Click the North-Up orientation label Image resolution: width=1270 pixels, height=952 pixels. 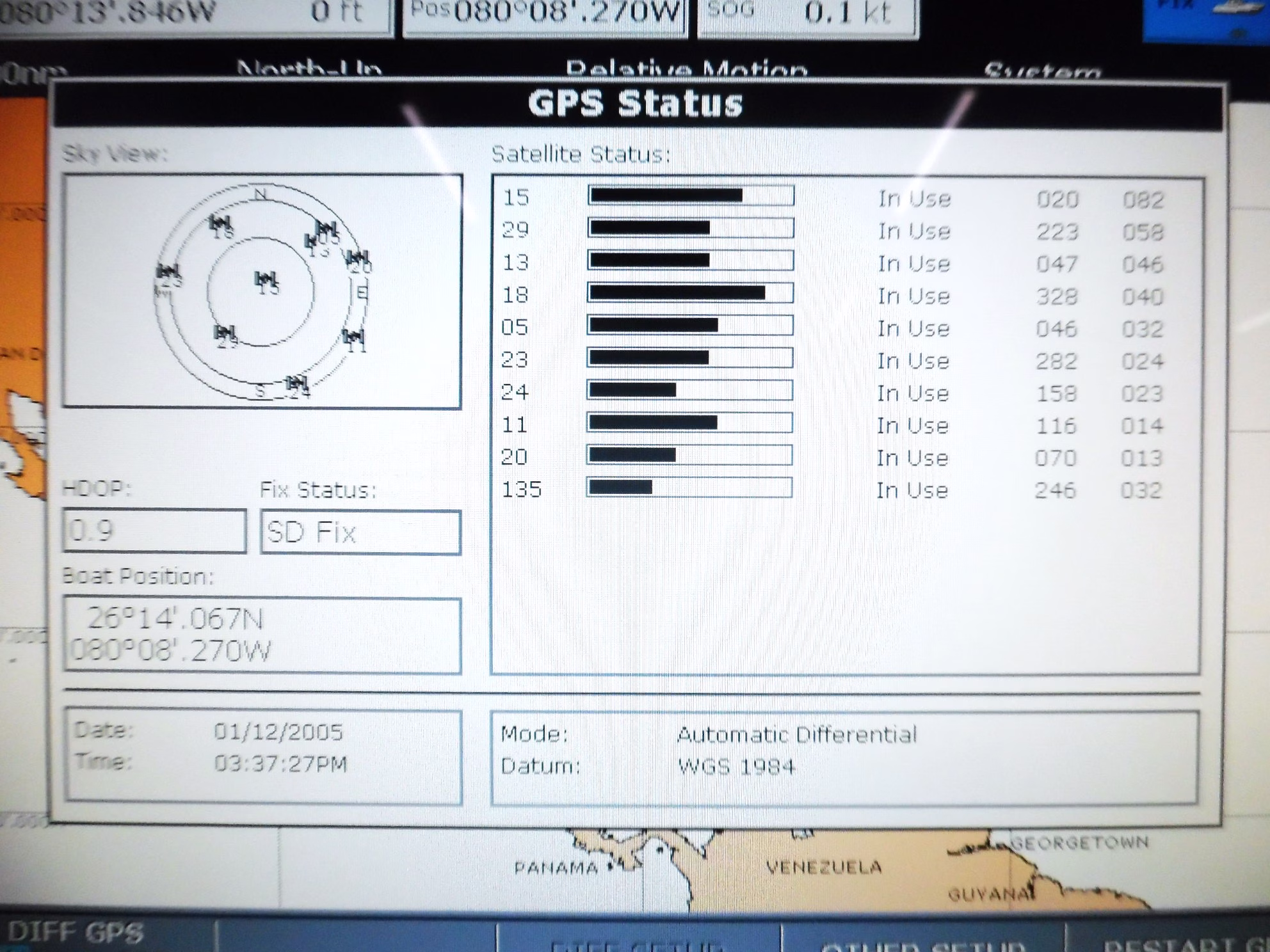click(309, 69)
